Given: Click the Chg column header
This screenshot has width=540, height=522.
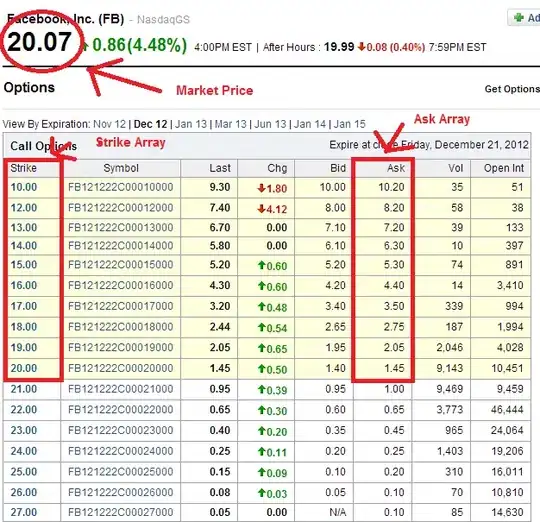Looking at the screenshot, I should click(277, 168).
